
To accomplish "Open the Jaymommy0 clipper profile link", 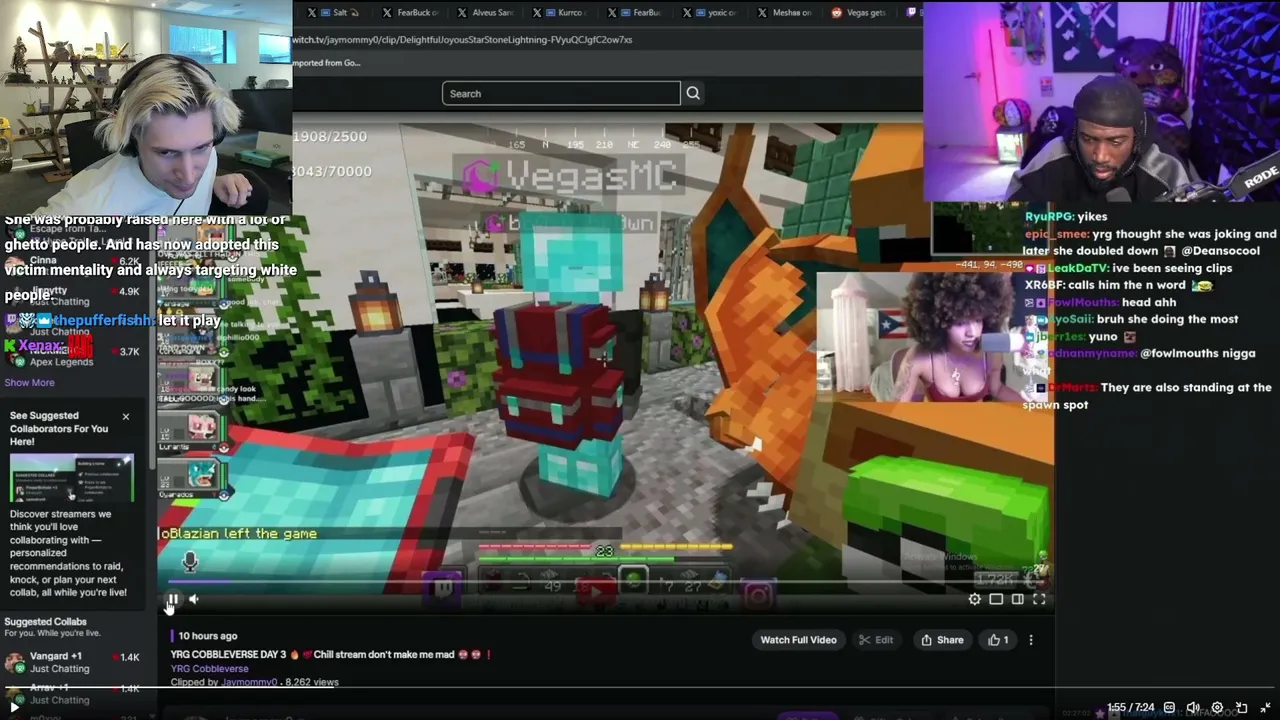I will coord(250,682).
